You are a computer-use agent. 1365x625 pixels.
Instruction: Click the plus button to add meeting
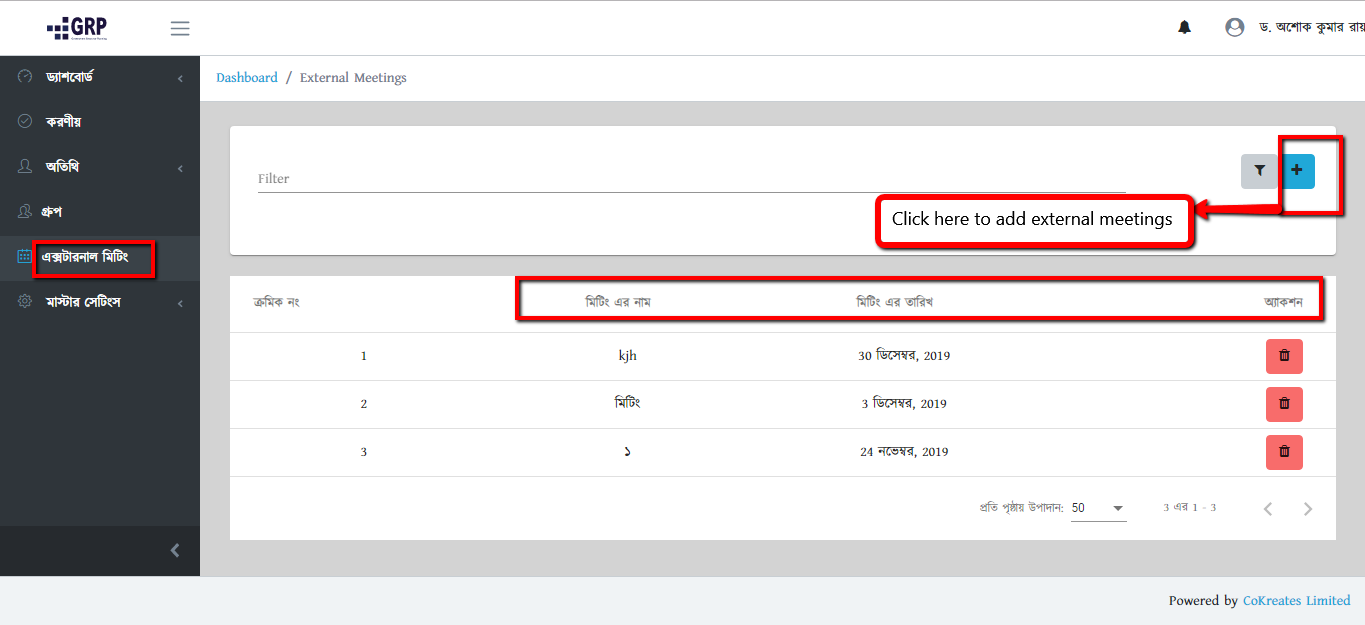1297,171
